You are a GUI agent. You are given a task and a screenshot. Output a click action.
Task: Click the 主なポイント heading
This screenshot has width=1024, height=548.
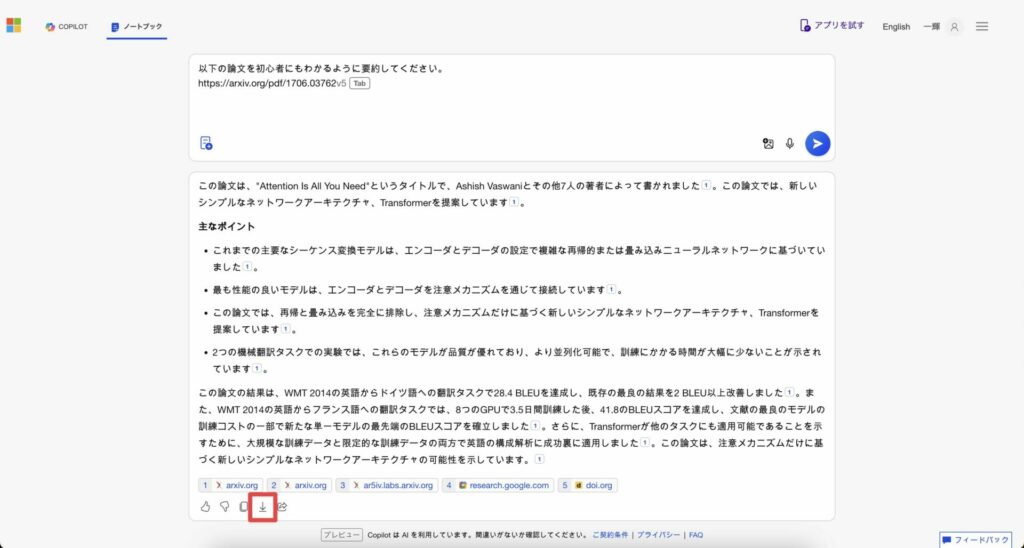[x=227, y=227]
